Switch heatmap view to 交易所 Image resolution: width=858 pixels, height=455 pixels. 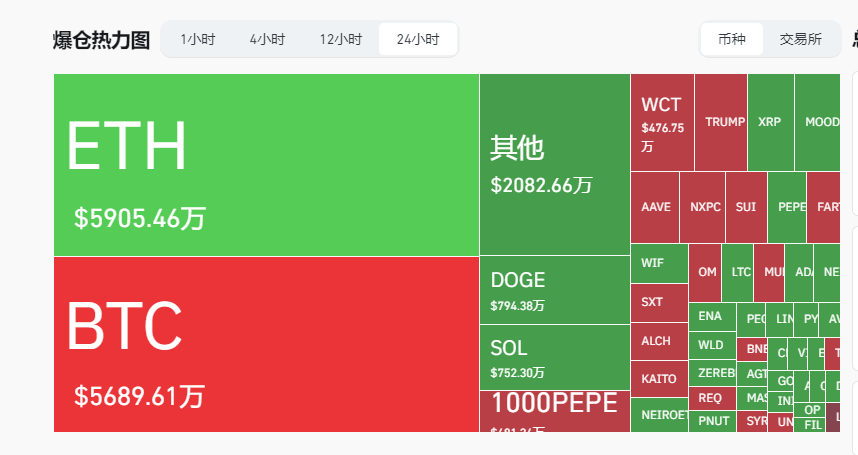(800, 39)
